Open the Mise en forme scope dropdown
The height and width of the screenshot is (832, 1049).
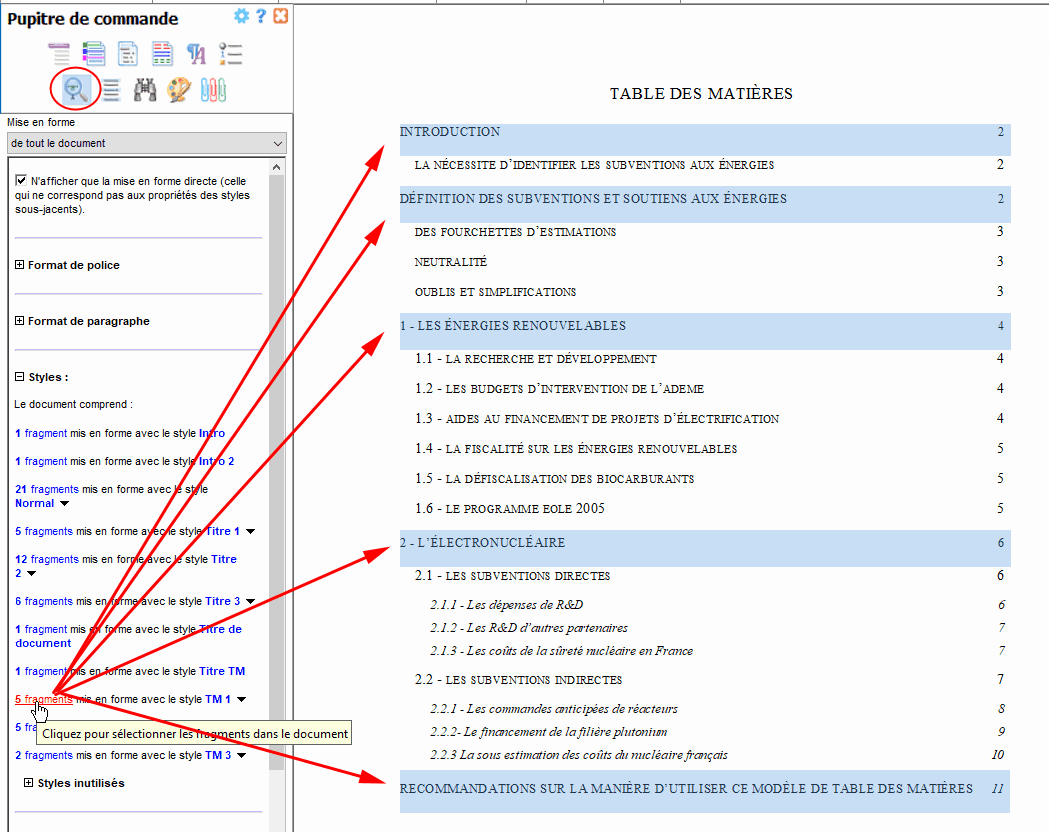[147, 143]
